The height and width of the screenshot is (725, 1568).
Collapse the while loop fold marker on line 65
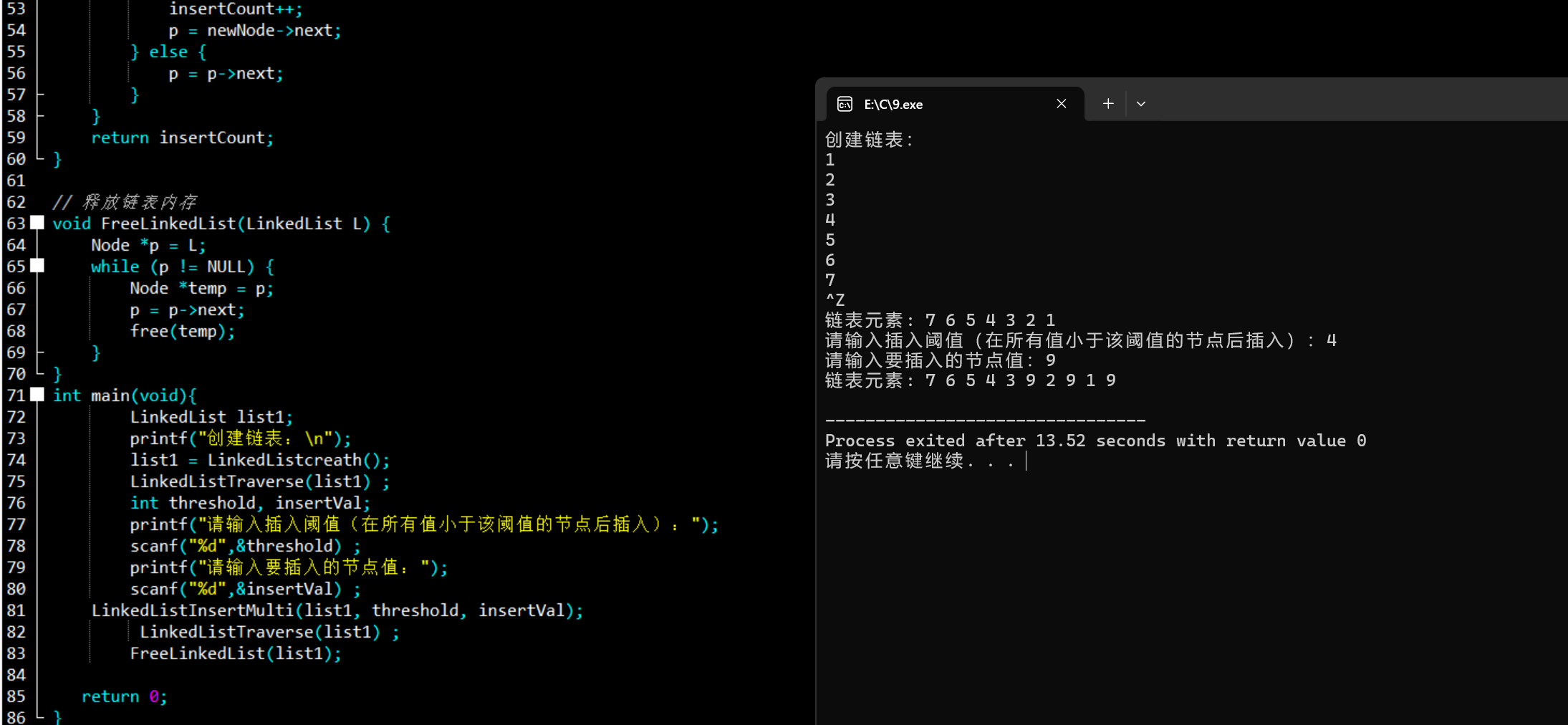point(37,266)
